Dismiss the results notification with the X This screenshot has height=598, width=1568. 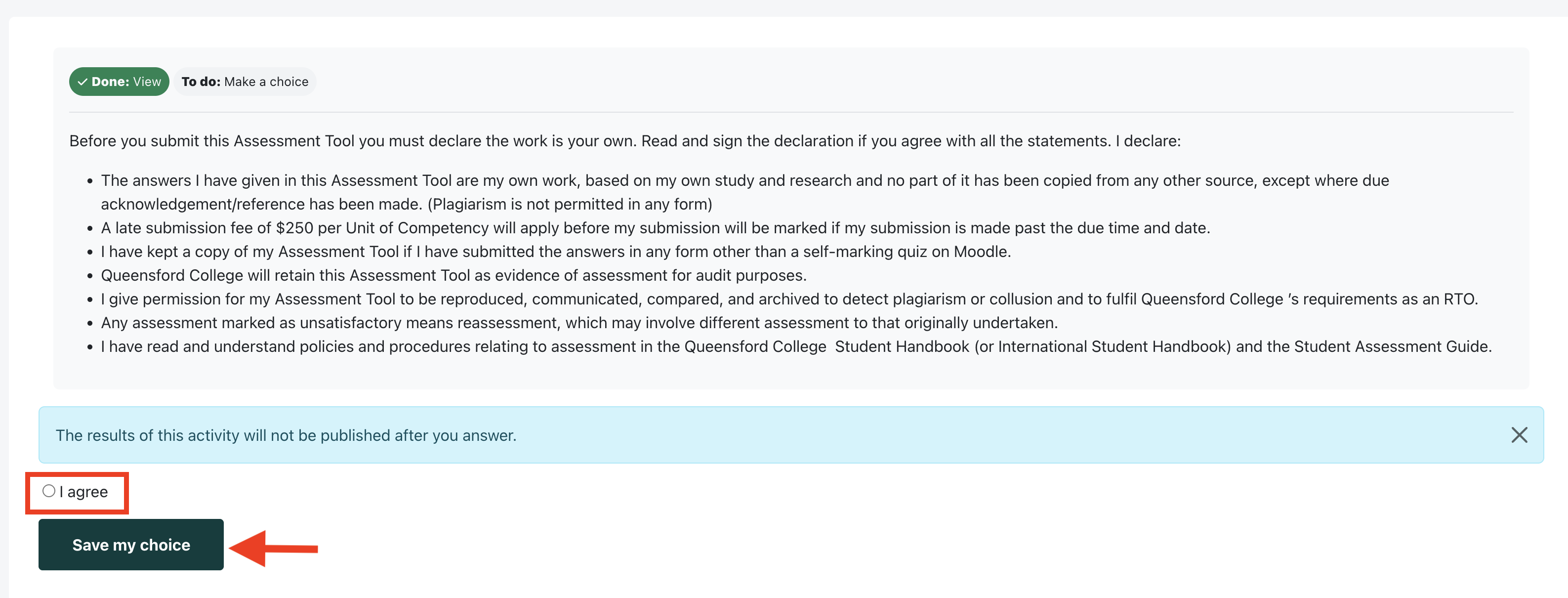(x=1519, y=435)
